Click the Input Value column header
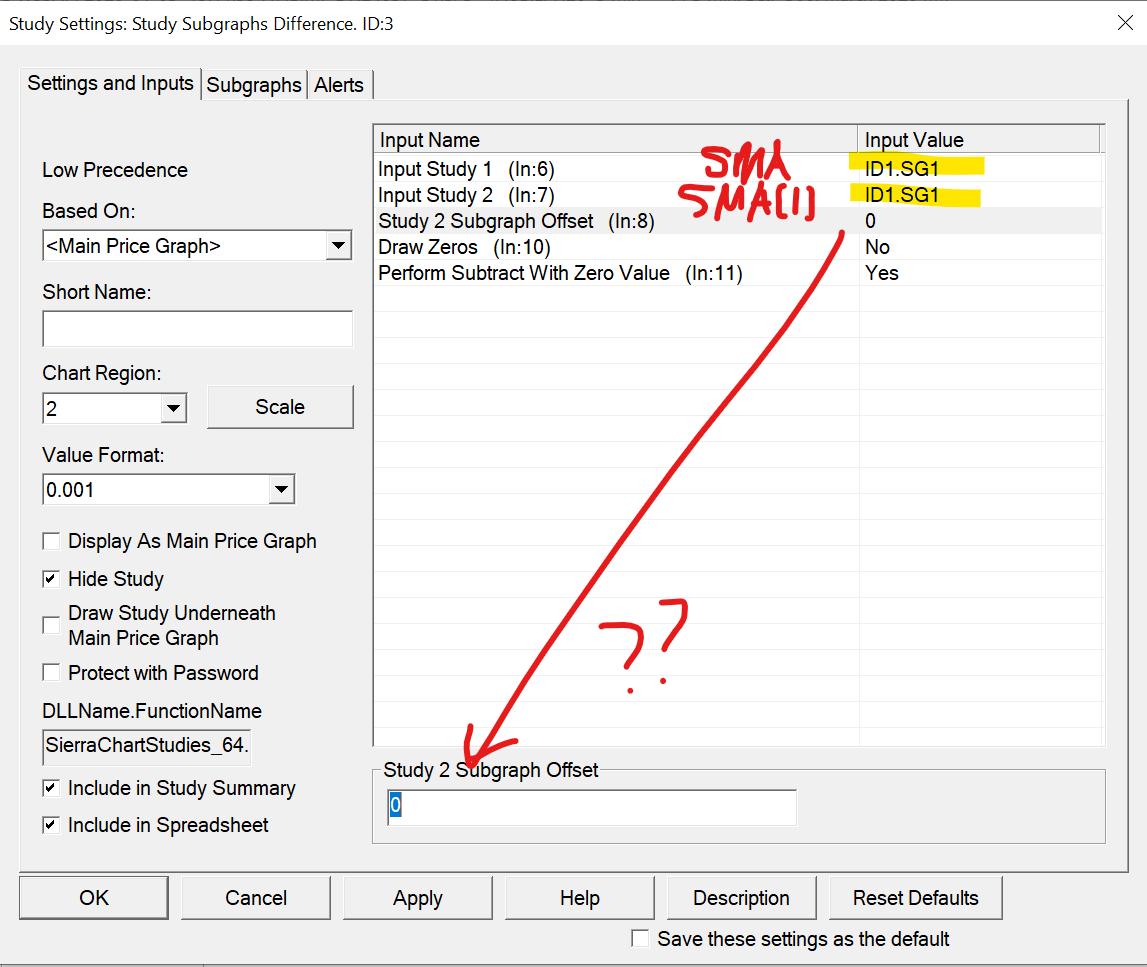 tap(979, 140)
